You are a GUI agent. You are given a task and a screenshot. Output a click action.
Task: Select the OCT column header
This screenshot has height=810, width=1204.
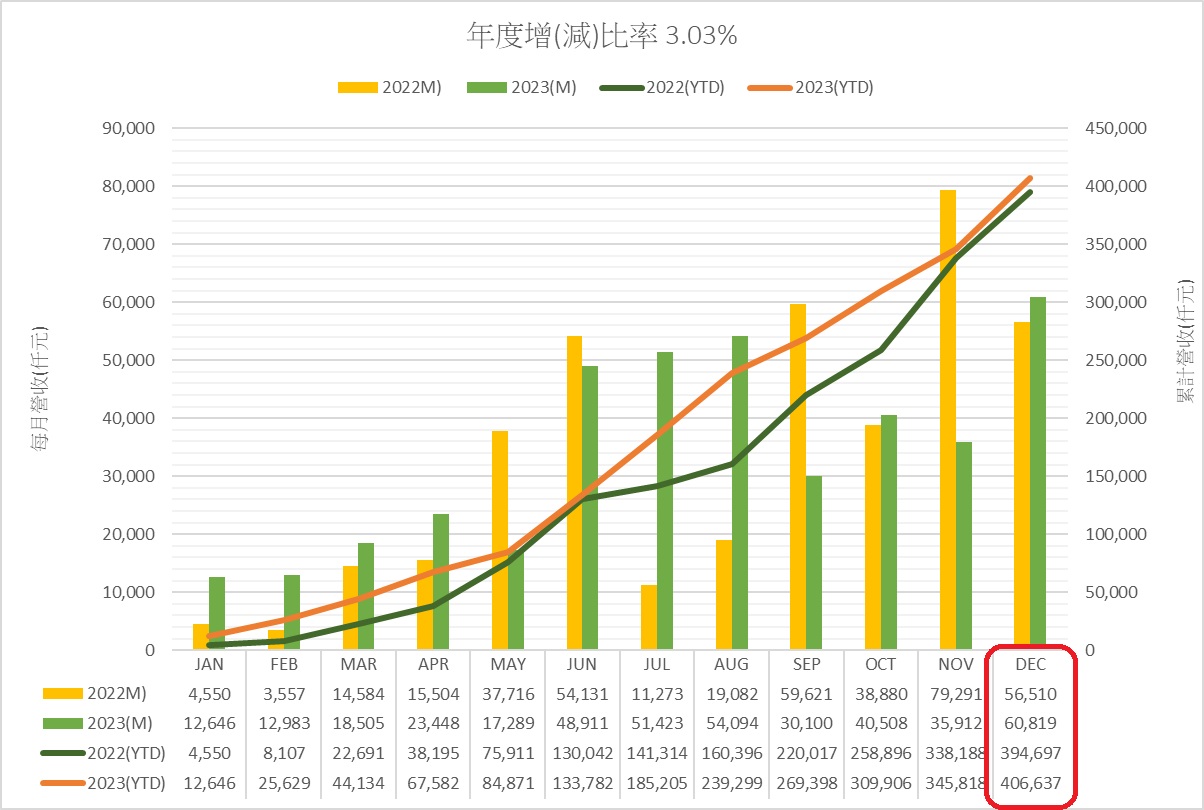[x=880, y=664]
